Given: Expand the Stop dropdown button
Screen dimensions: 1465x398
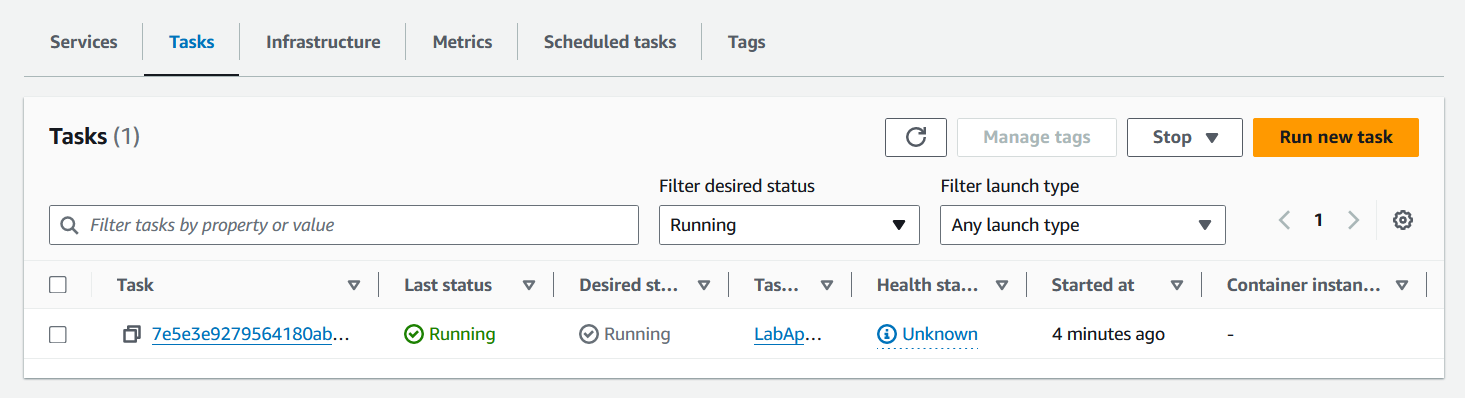Looking at the screenshot, I should pos(1185,137).
